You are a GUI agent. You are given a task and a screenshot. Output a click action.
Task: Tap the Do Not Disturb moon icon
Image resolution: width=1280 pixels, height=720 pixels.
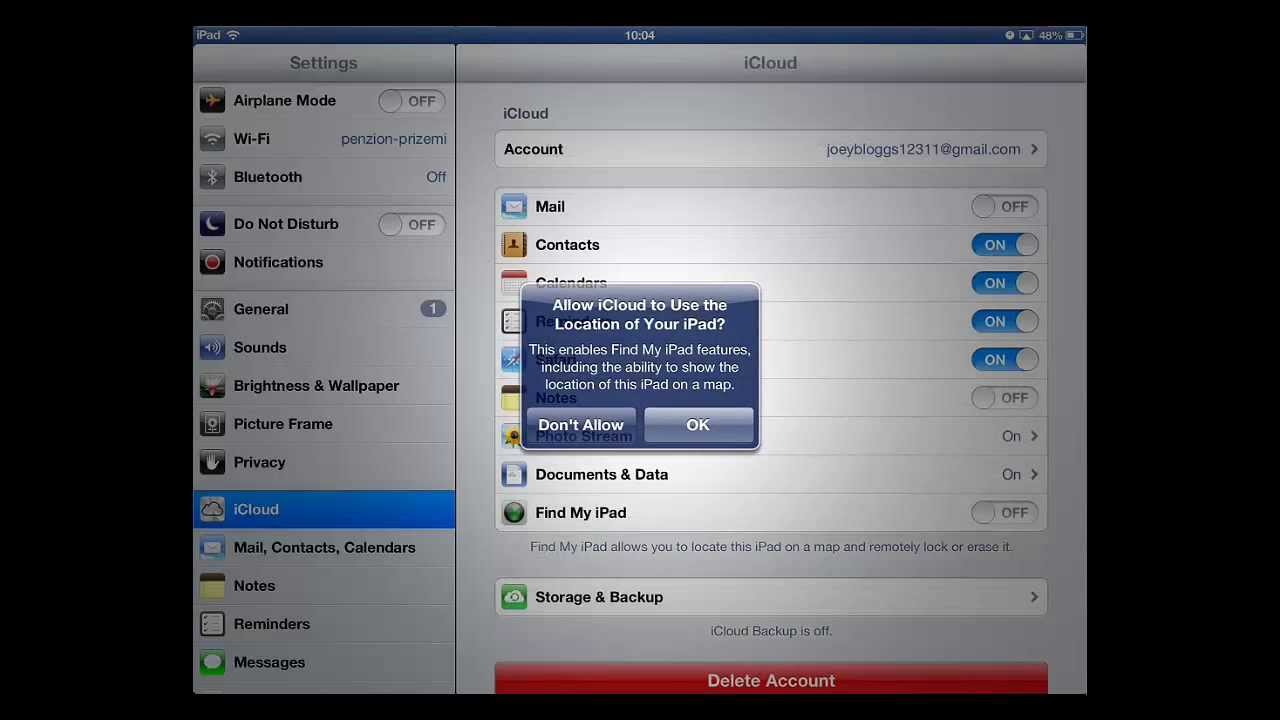[x=212, y=224]
